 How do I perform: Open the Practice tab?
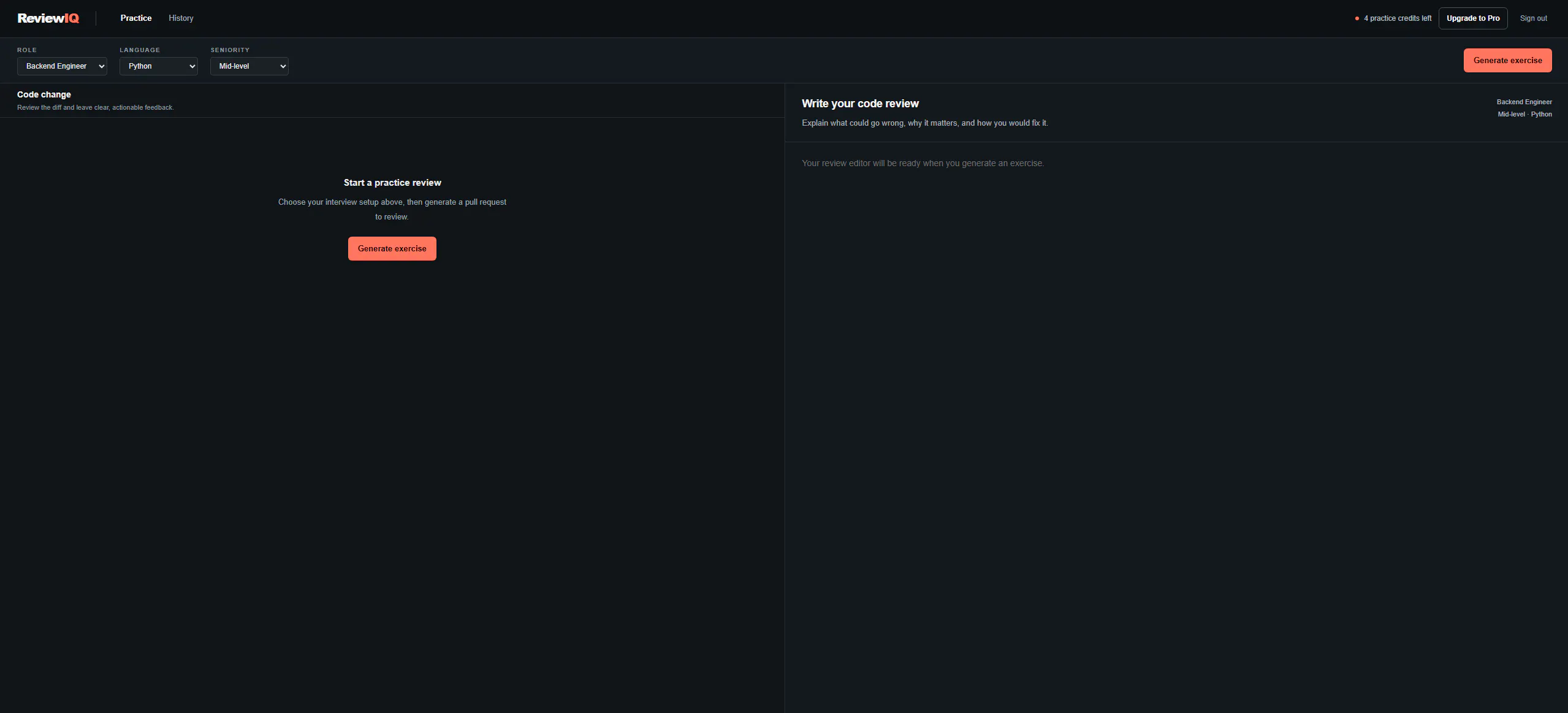tap(136, 18)
